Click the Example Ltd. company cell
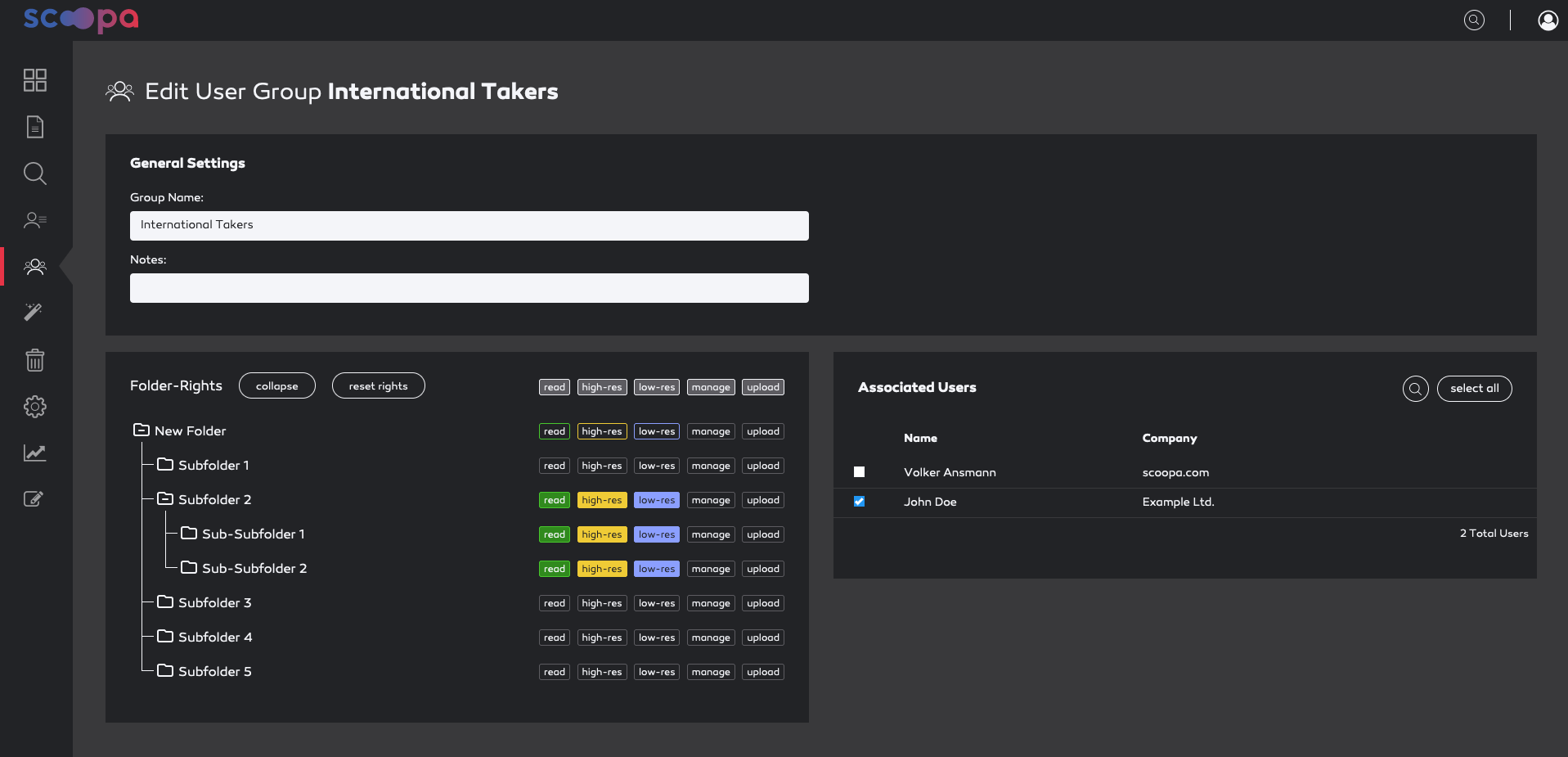This screenshot has width=1568, height=757. (x=1178, y=502)
